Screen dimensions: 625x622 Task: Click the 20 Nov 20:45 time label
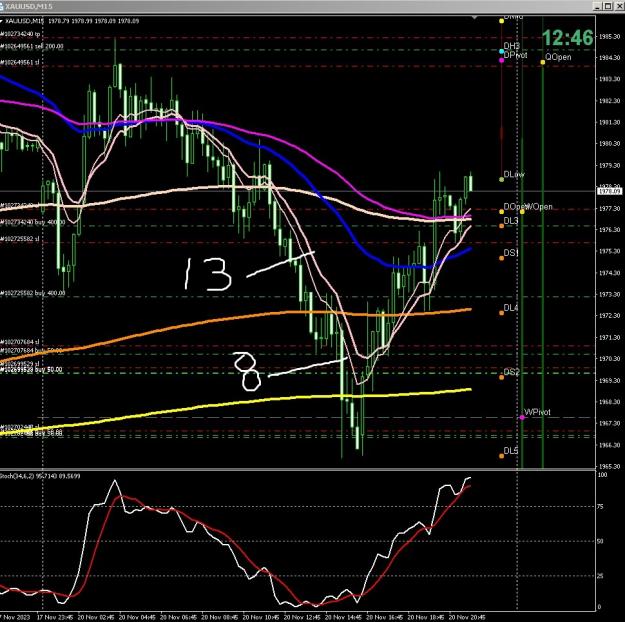click(x=467, y=617)
